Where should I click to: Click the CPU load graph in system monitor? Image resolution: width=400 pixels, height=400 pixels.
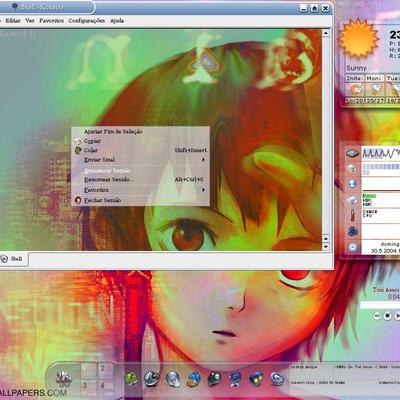(x=381, y=153)
